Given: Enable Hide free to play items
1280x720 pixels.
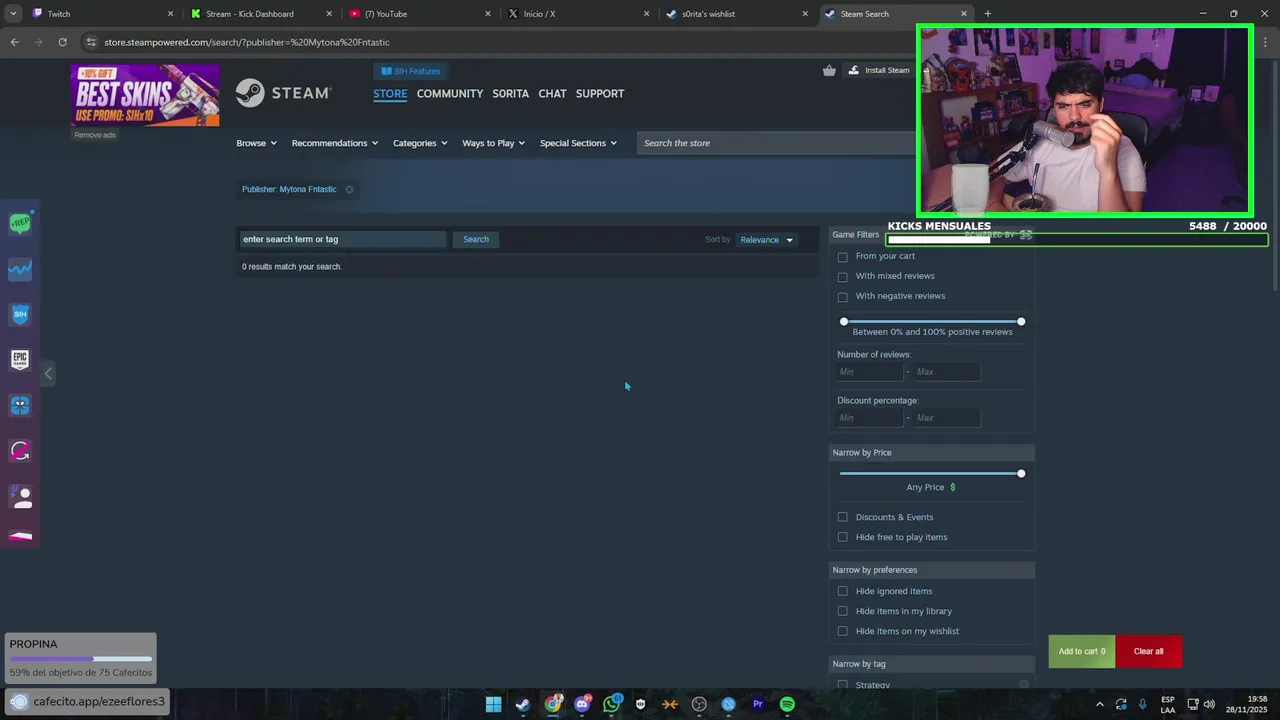Looking at the screenshot, I should 843,537.
